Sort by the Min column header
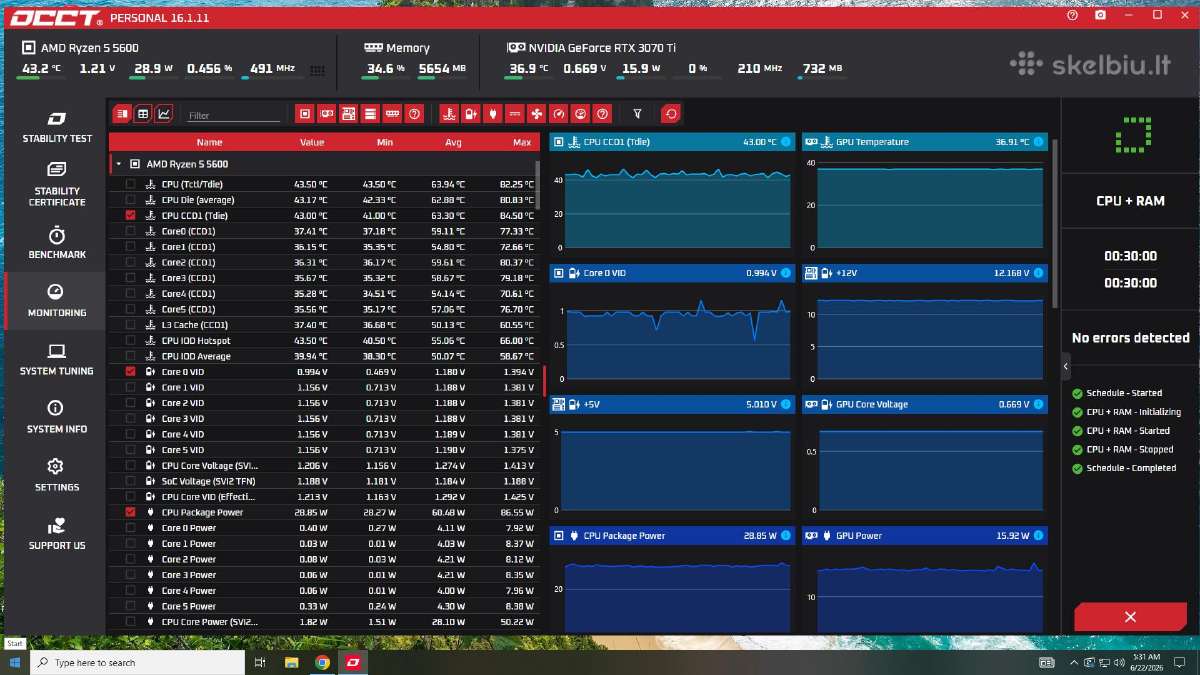 click(x=385, y=142)
